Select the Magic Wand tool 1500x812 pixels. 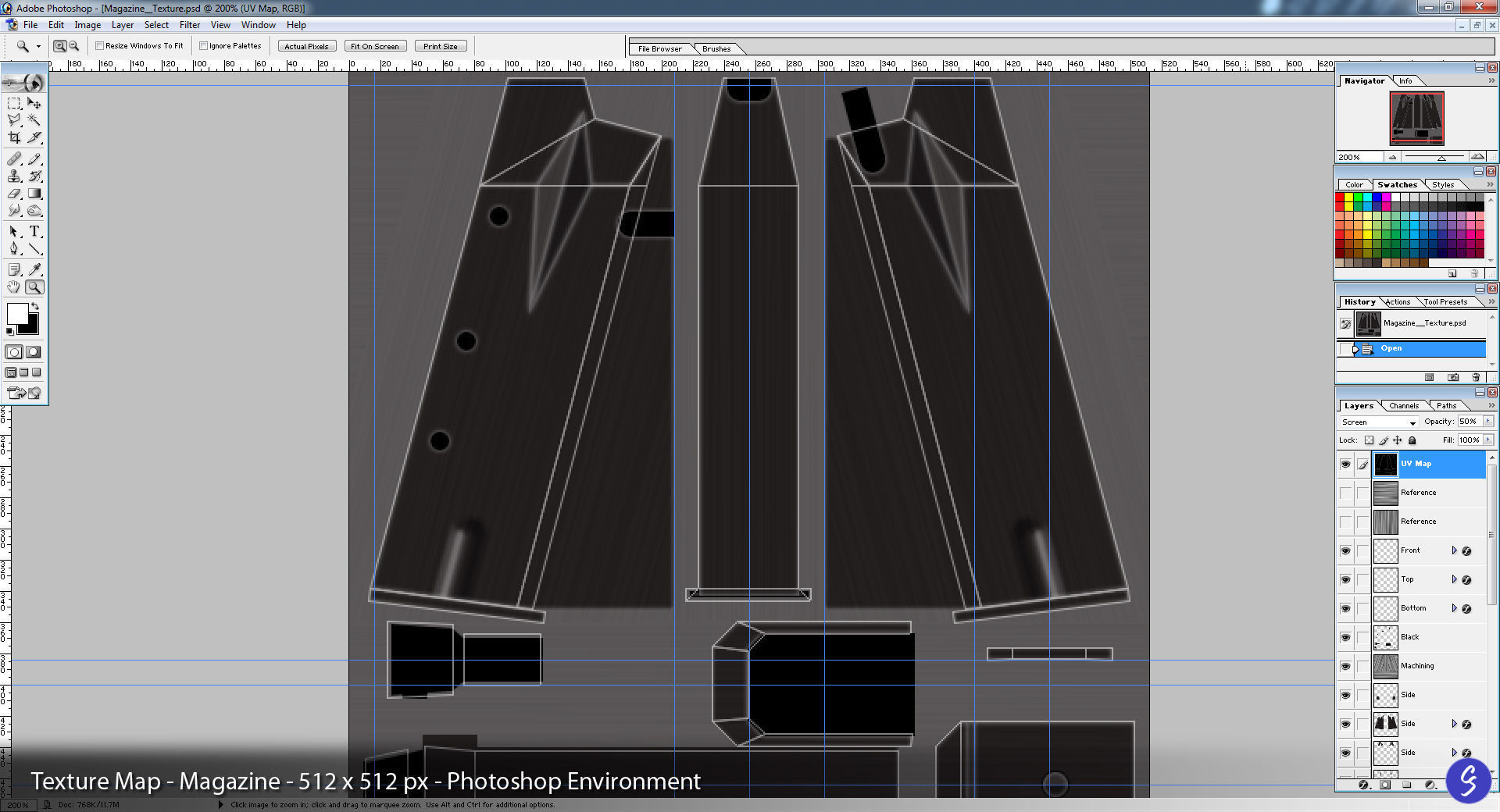34,120
